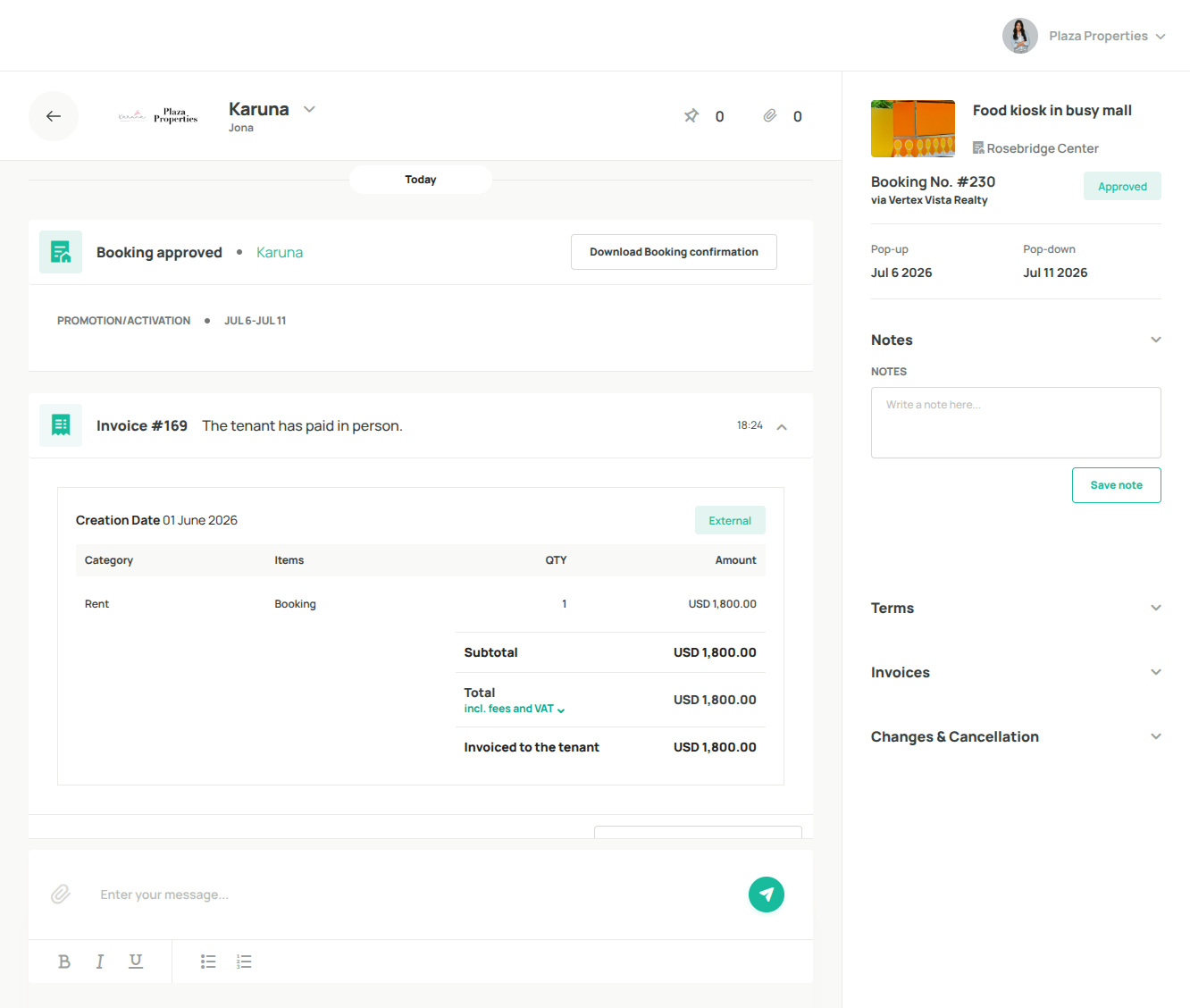Click the Write a note field
This screenshot has width=1190, height=1008.
[1016, 423]
